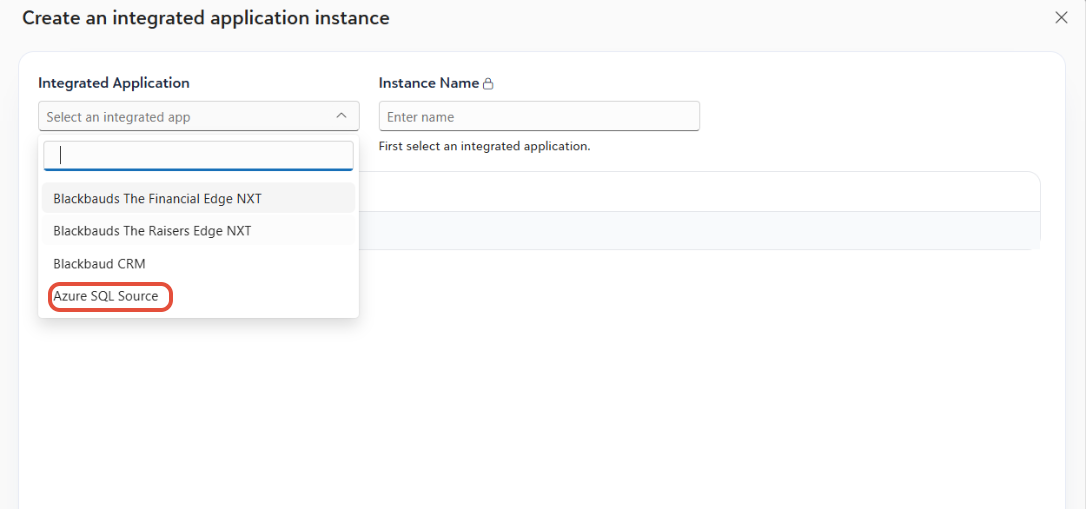Select Blackbauds The Raisers Edge NXT
The height and width of the screenshot is (509, 1086).
click(199, 231)
